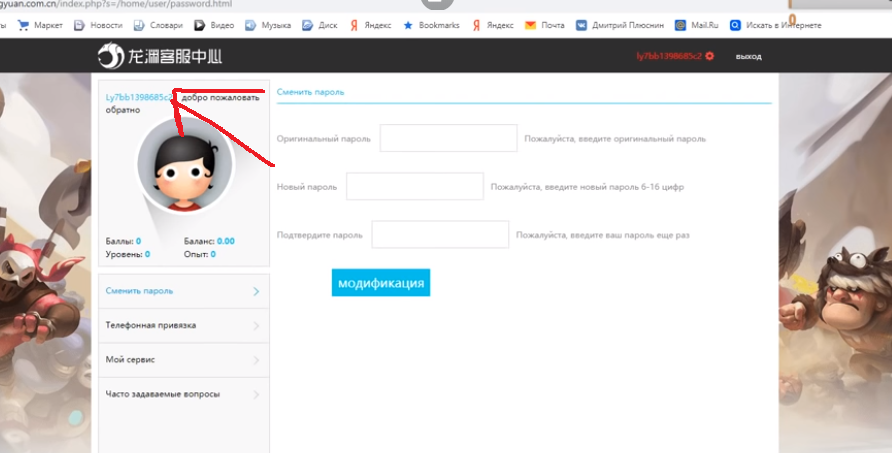Focus the Подтвердите пароль input field
Viewport: 892px width, 453px height.
tap(440, 234)
